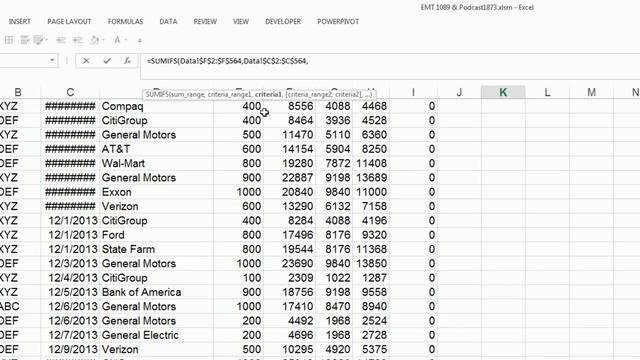Viewport: 640px width, 360px height.
Task: Click criteria_range1 argument in the formula tooltip
Action: [x=230, y=94]
